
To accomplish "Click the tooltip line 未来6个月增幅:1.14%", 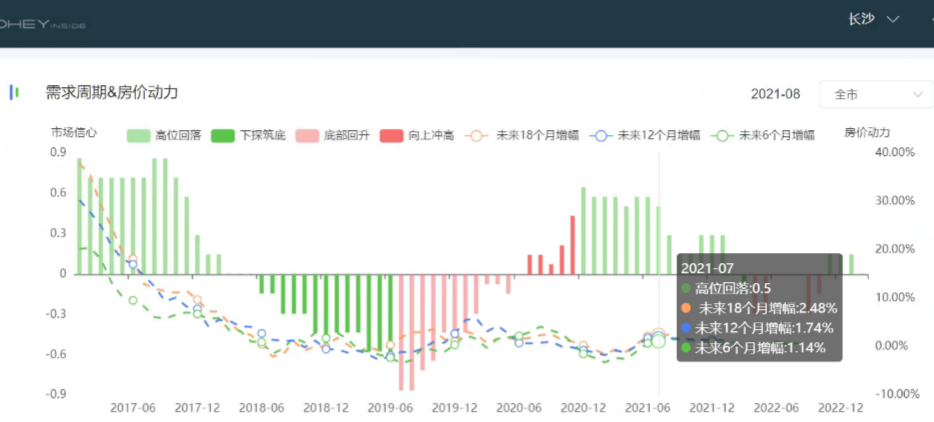I will (x=754, y=347).
